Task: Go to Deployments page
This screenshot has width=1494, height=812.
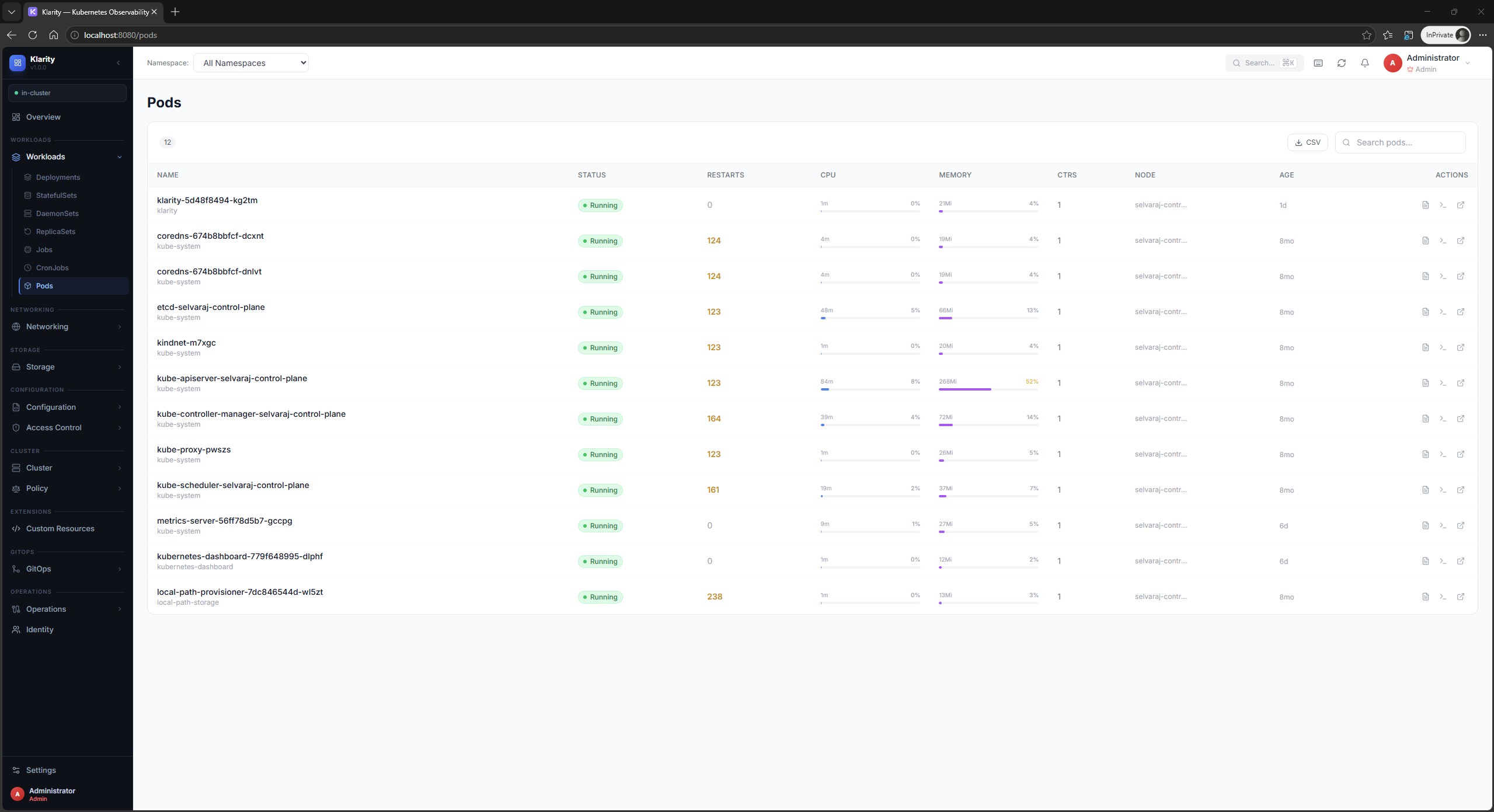Action: point(74,177)
